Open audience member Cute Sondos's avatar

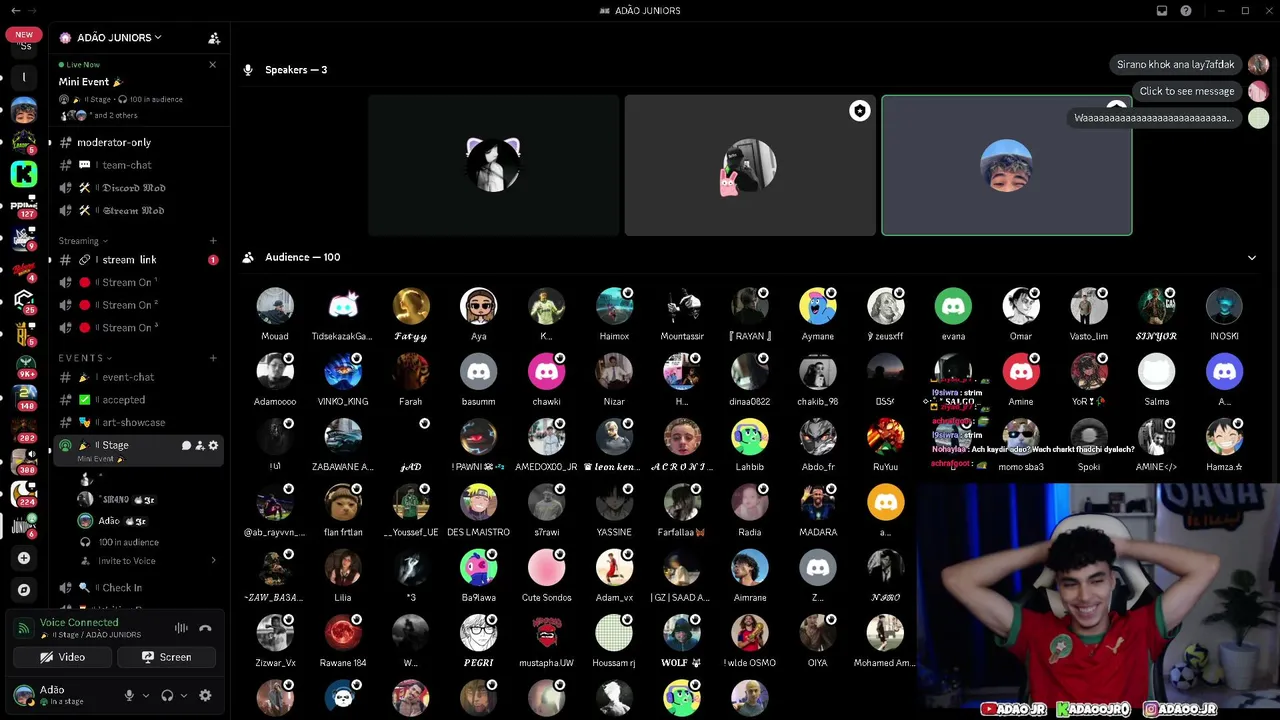click(x=546, y=567)
